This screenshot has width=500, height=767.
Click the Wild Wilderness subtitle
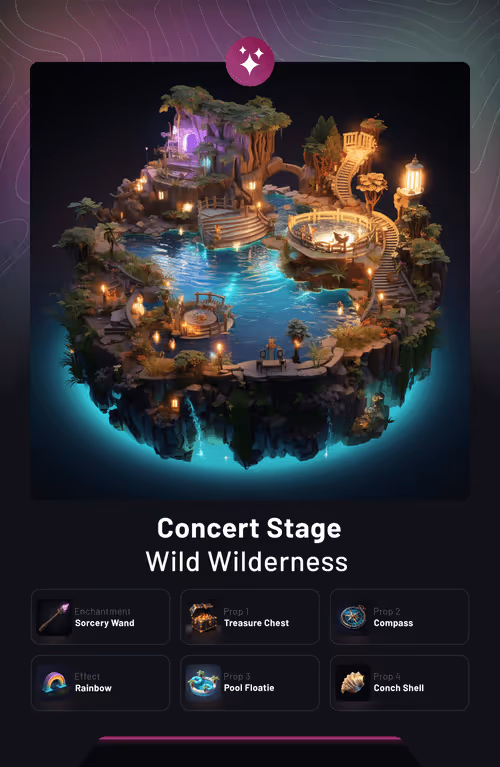pyautogui.click(x=247, y=562)
